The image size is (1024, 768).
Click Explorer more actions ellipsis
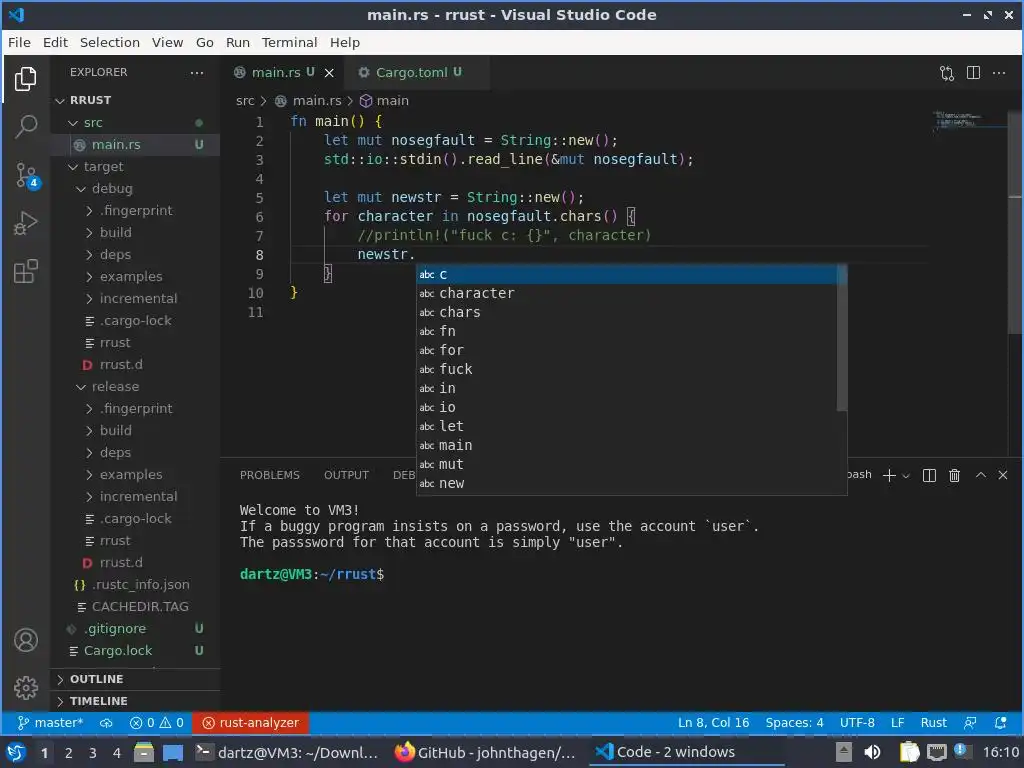(x=197, y=72)
